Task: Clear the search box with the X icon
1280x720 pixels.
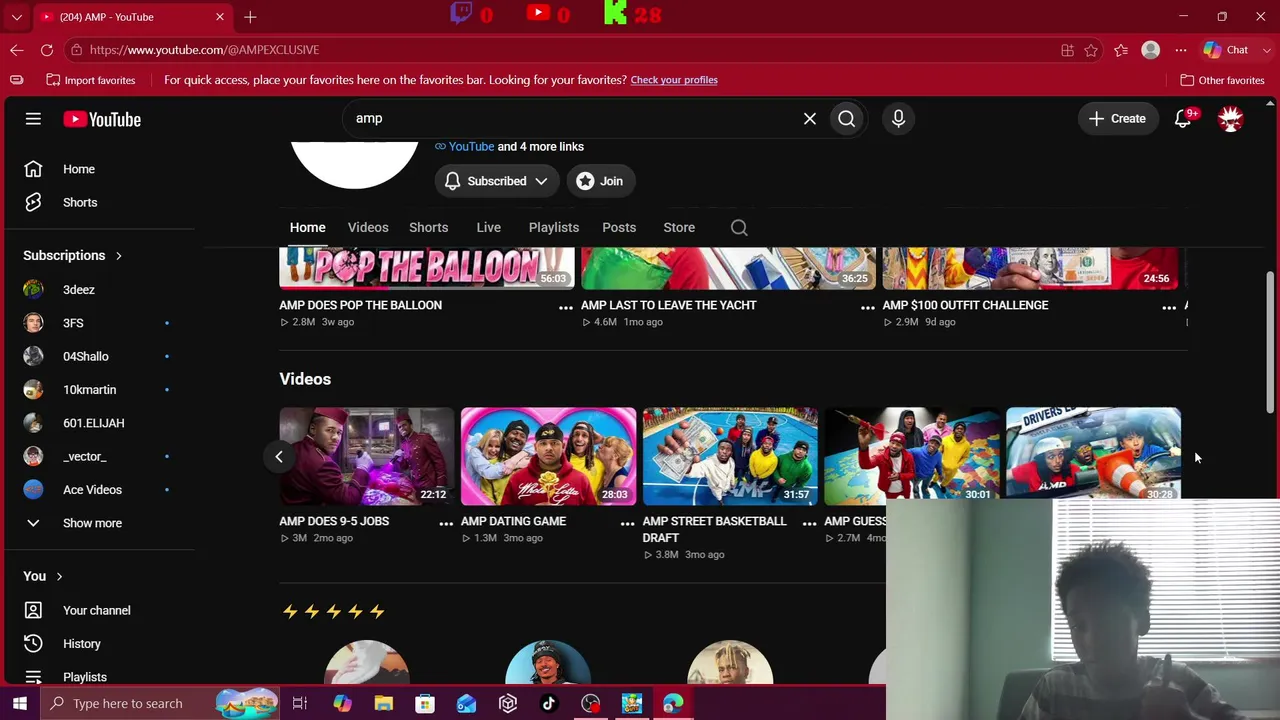Action: pos(810,119)
